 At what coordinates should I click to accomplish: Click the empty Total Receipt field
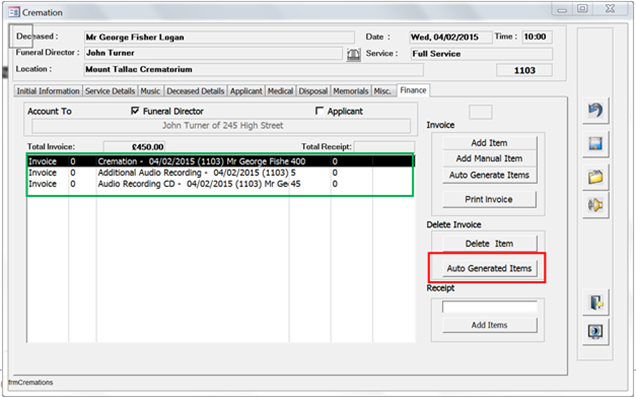[x=385, y=147]
